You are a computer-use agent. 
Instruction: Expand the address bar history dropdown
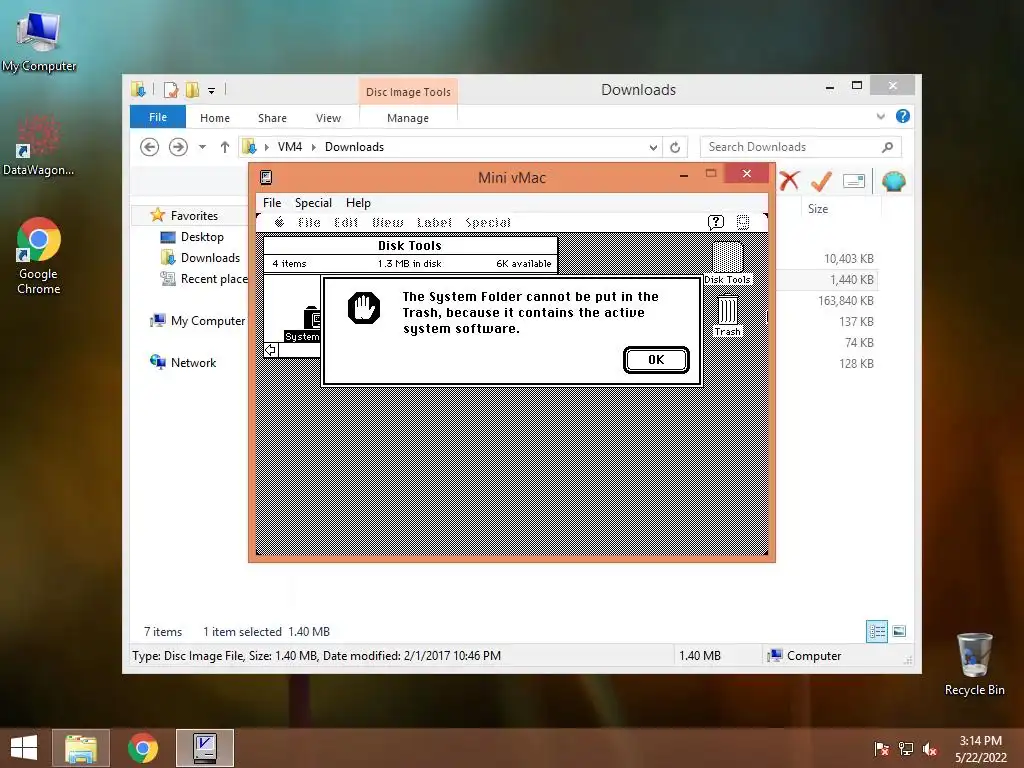653,148
